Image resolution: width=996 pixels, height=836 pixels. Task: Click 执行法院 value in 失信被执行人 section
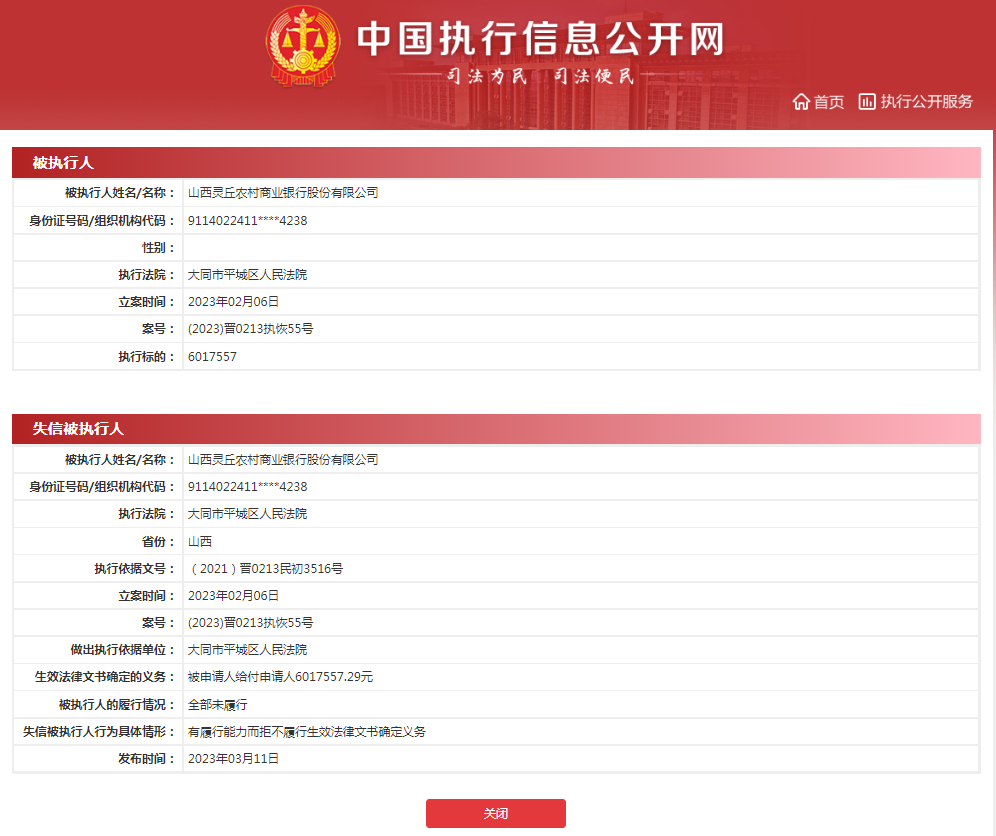pos(247,513)
